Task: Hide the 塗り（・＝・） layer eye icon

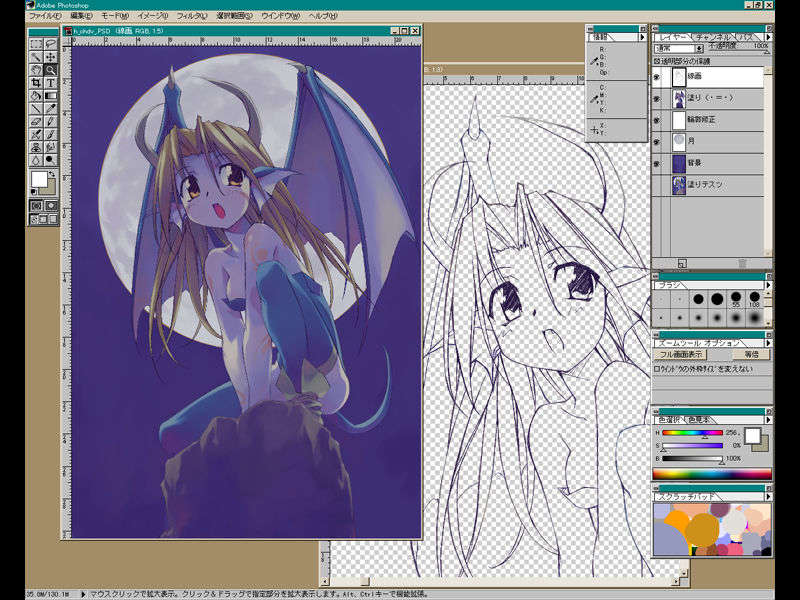Action: (657, 98)
